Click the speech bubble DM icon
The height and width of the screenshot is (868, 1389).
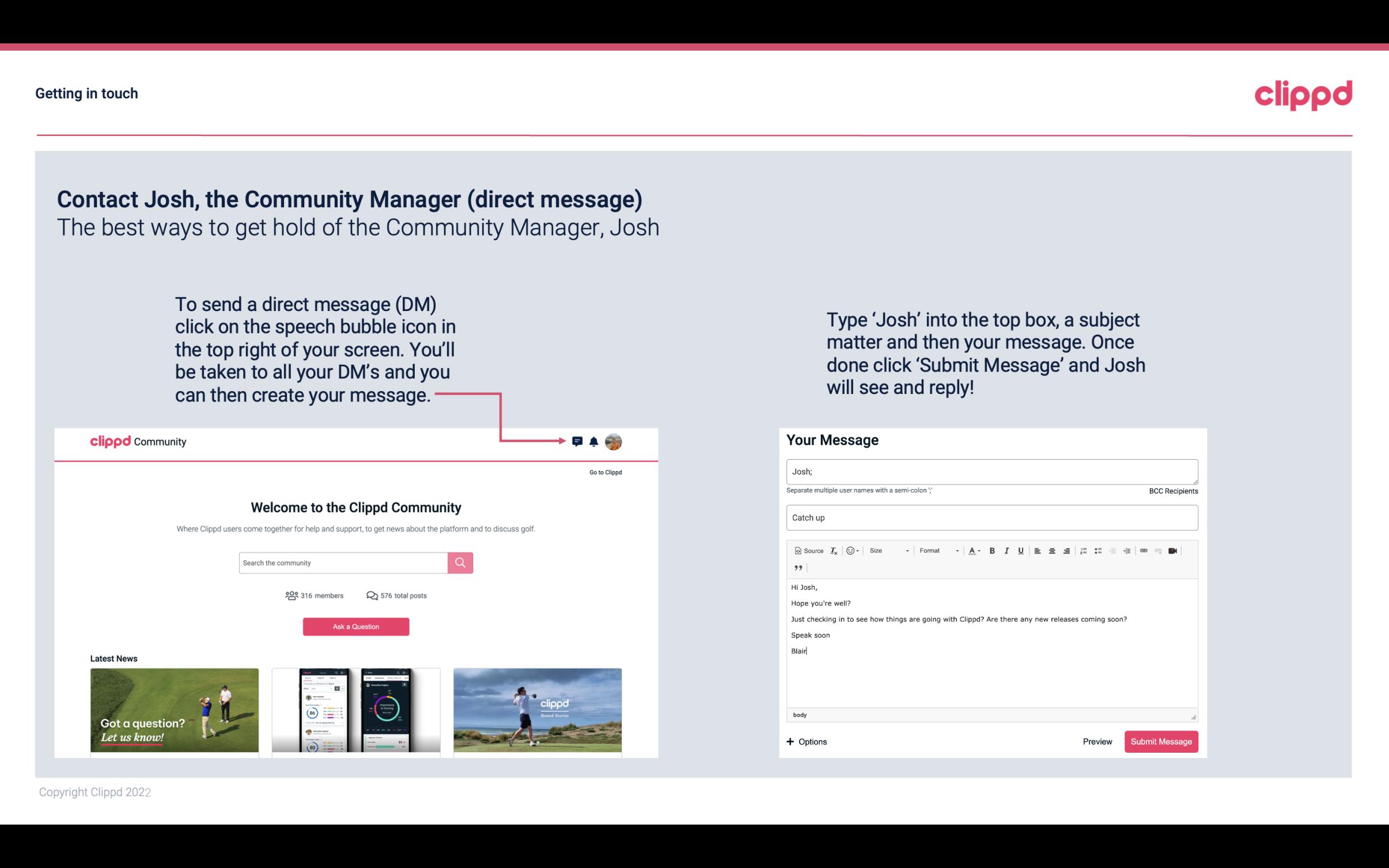pos(578,441)
